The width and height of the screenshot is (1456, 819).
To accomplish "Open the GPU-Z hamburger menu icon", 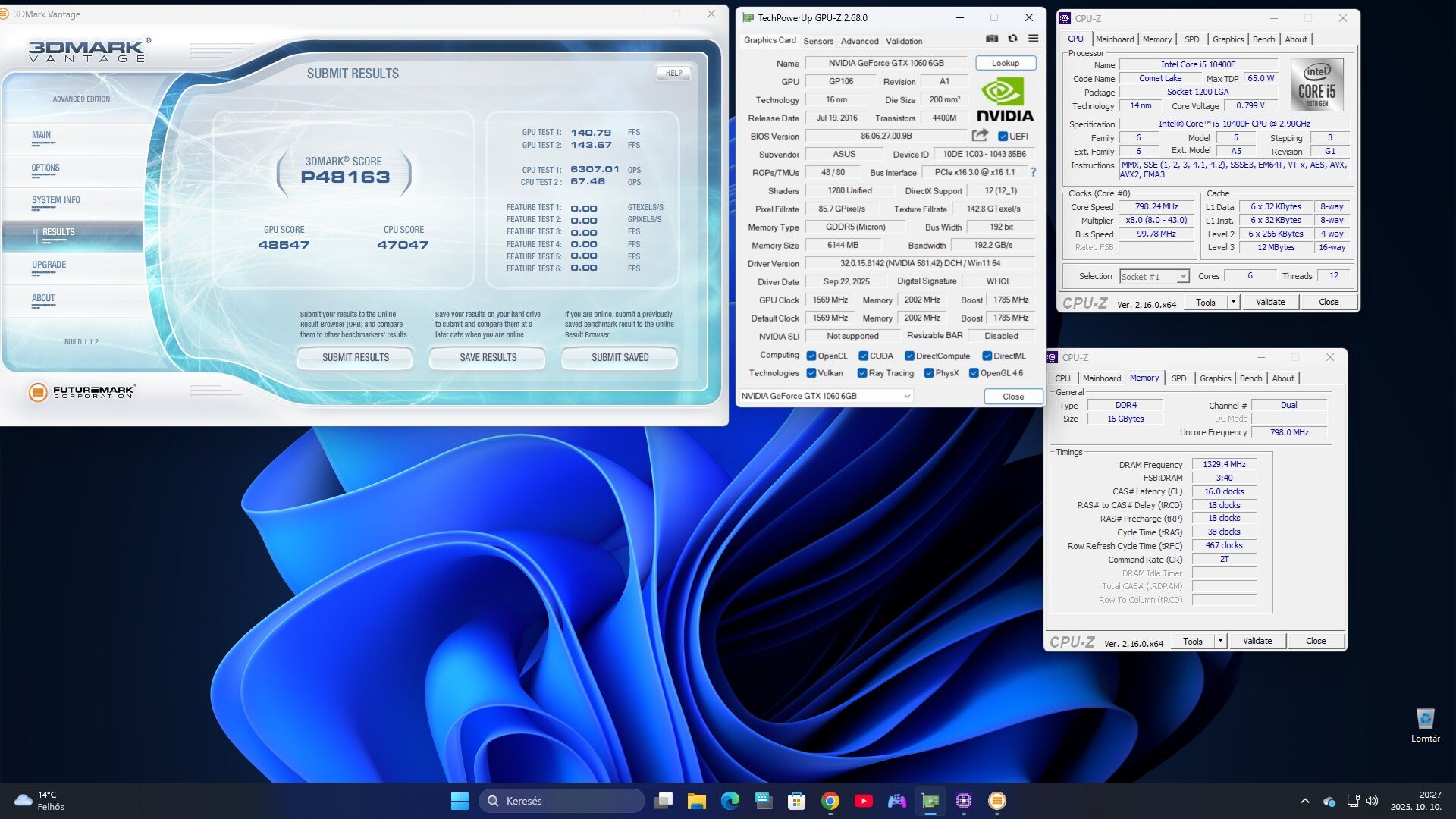I will pyautogui.click(x=1033, y=39).
